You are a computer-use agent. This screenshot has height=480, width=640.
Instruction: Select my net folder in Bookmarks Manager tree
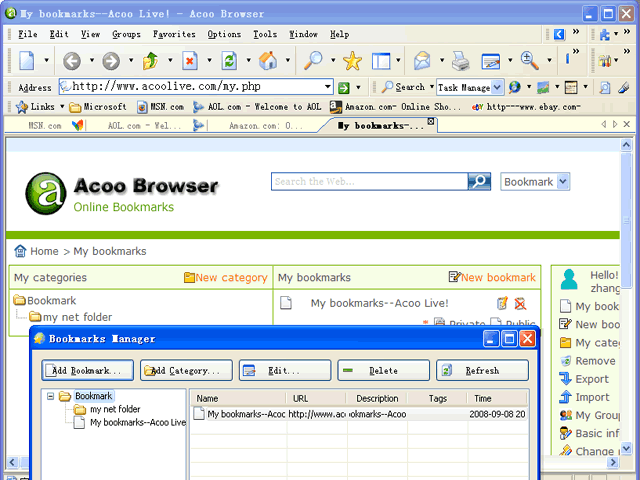115,409
